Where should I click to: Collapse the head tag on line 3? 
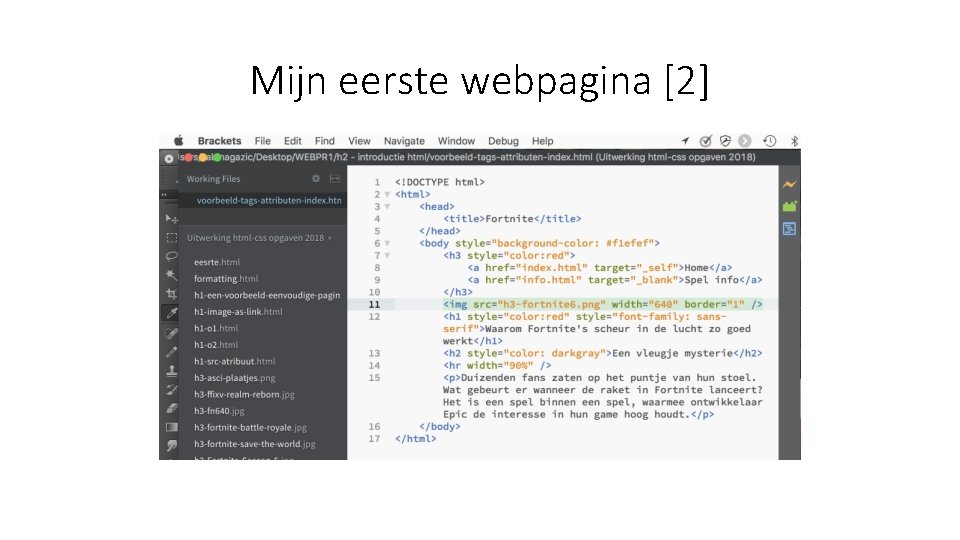387,207
